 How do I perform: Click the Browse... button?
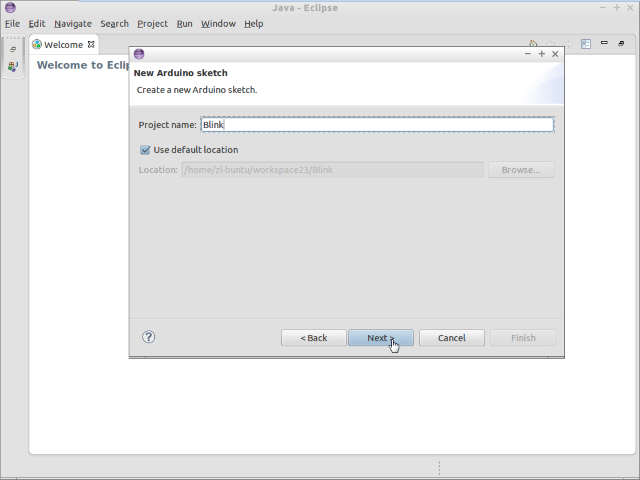pos(521,170)
